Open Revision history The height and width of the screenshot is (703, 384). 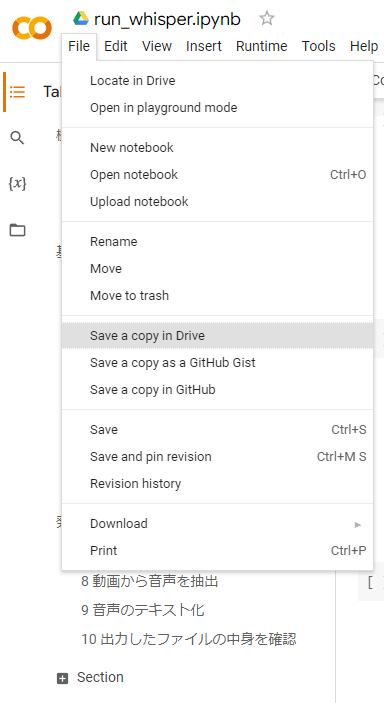click(218, 483)
